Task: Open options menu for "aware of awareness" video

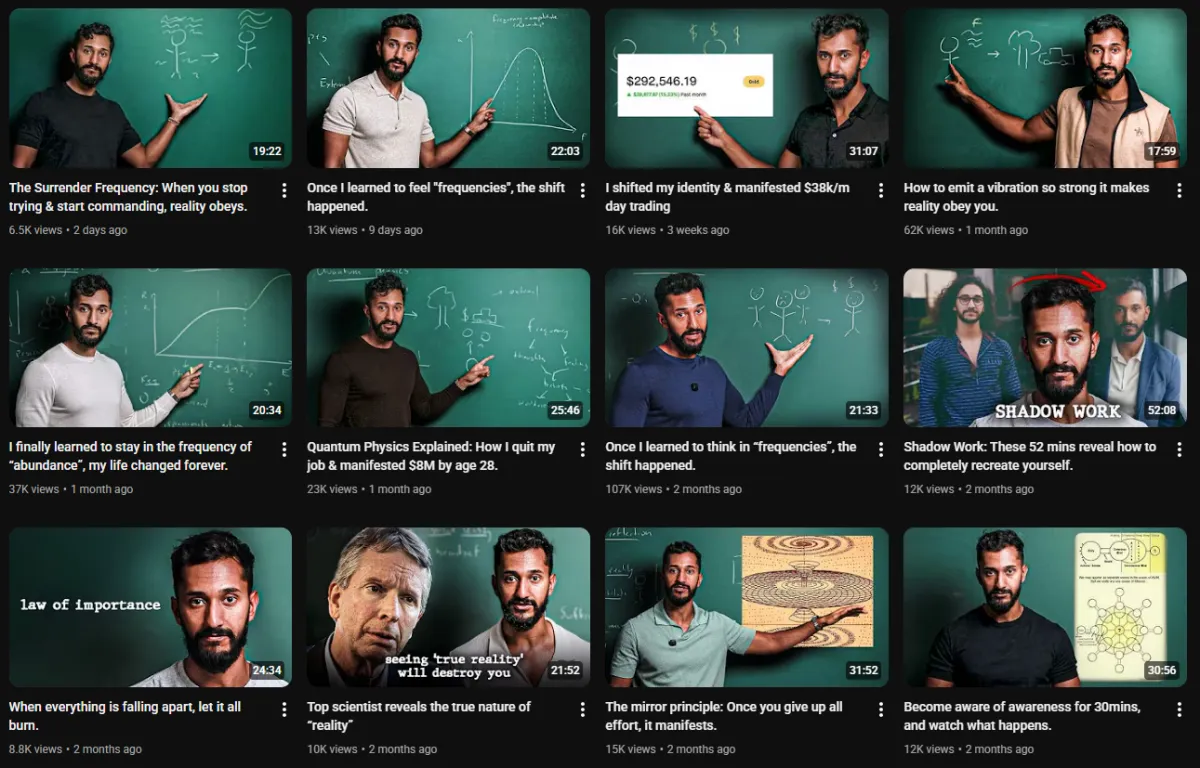Action: pyautogui.click(x=1179, y=709)
